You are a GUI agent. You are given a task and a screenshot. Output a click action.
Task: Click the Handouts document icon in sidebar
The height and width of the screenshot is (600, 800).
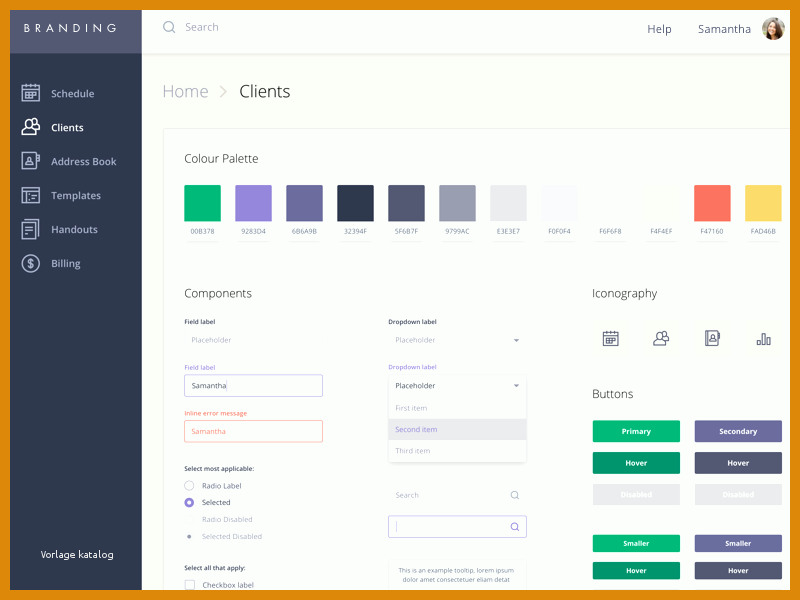pyautogui.click(x=31, y=229)
